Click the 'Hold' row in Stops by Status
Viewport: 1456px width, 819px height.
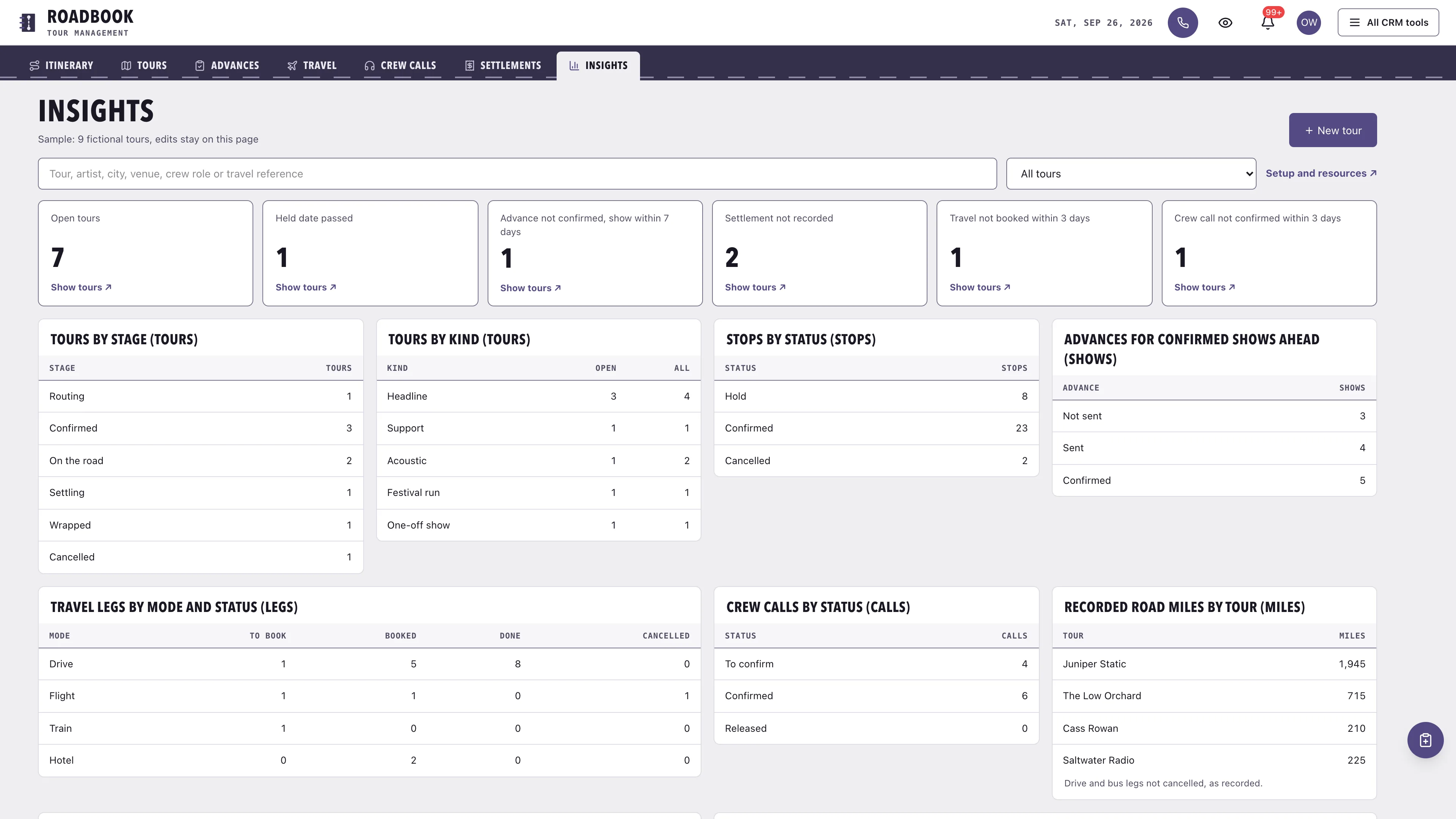pyautogui.click(x=876, y=396)
